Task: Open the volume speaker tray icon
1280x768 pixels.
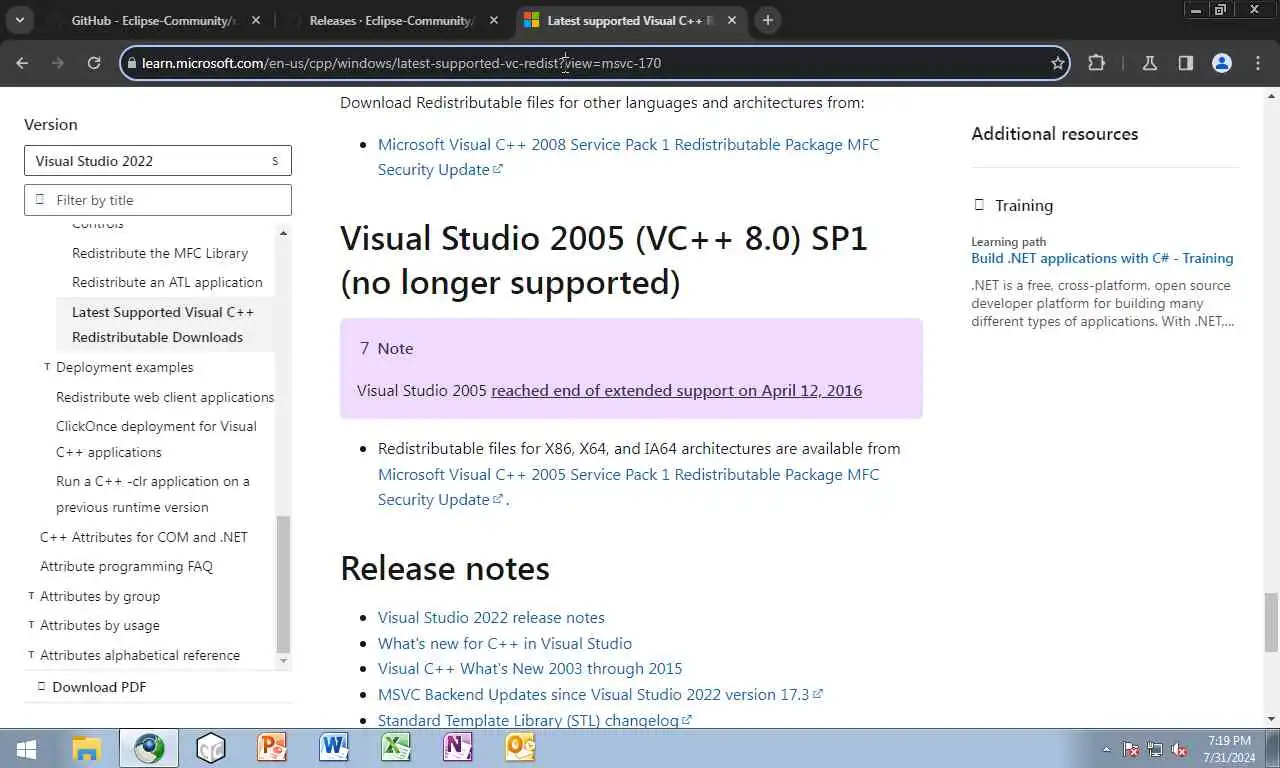Action: coord(1180,749)
